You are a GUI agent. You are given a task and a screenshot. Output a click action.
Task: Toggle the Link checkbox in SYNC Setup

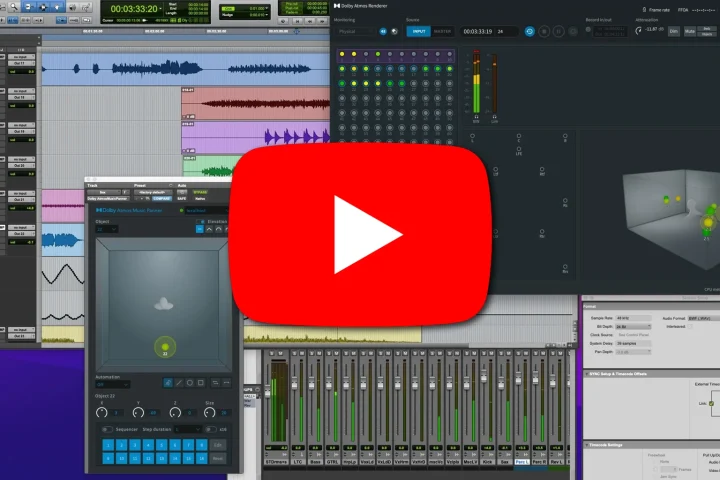[711, 403]
